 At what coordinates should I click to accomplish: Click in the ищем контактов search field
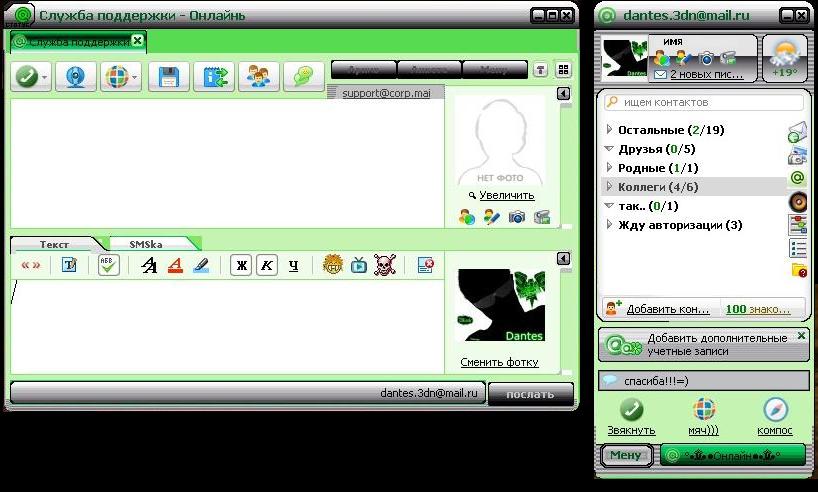(x=704, y=102)
